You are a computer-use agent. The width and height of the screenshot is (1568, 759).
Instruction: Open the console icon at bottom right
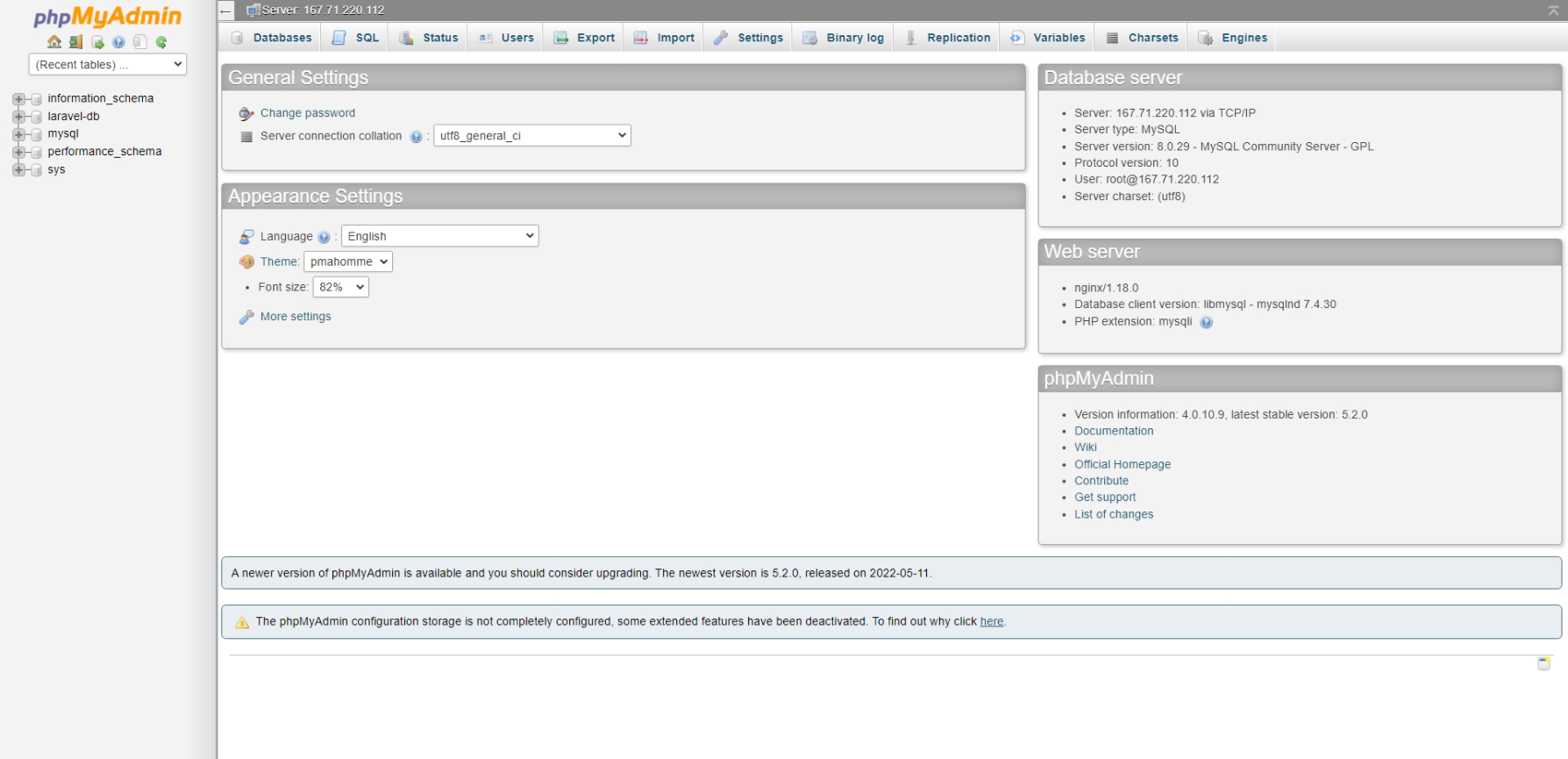click(x=1543, y=663)
